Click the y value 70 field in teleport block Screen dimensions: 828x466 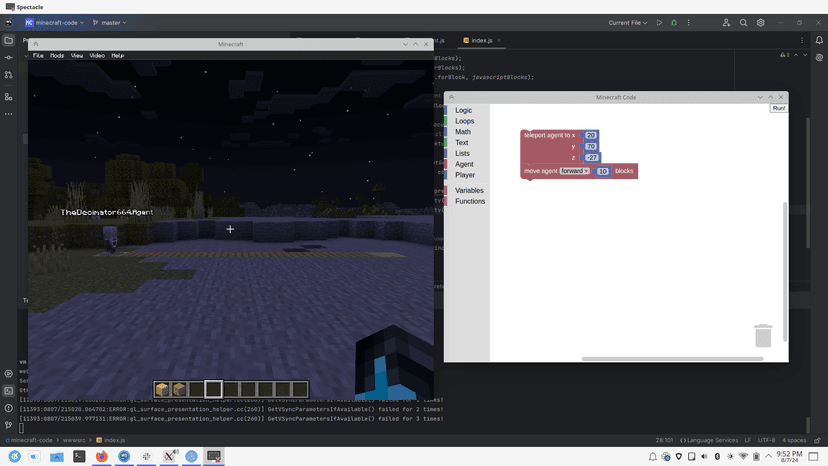(x=591, y=146)
